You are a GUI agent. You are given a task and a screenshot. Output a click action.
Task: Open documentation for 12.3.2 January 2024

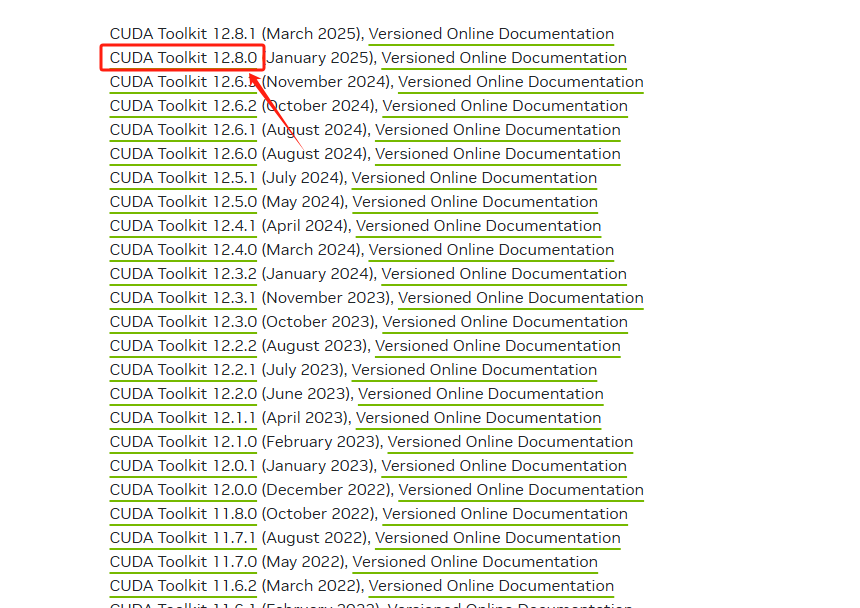(x=503, y=274)
